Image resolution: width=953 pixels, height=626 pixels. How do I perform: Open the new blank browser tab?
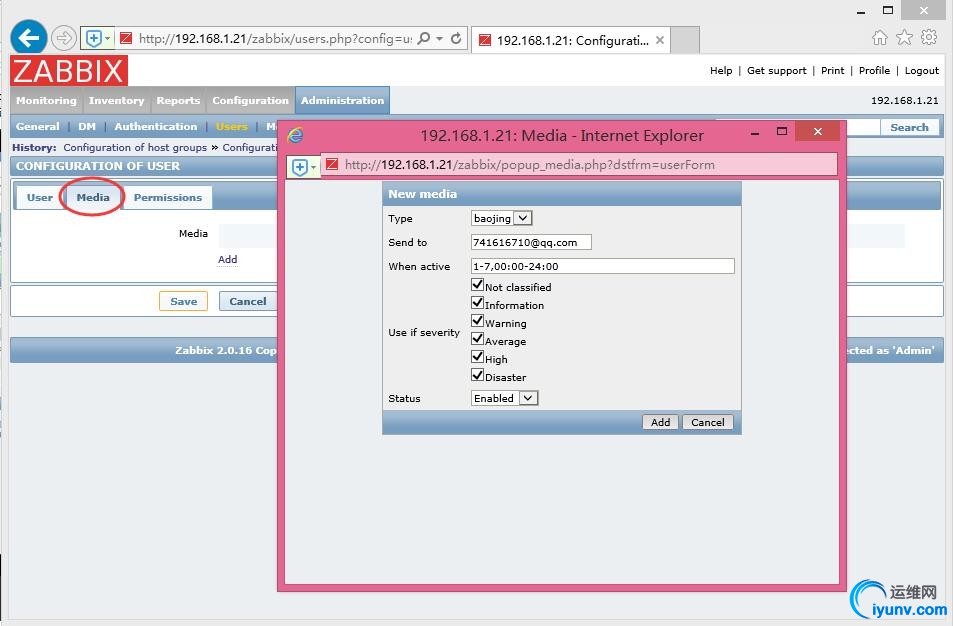click(685, 40)
